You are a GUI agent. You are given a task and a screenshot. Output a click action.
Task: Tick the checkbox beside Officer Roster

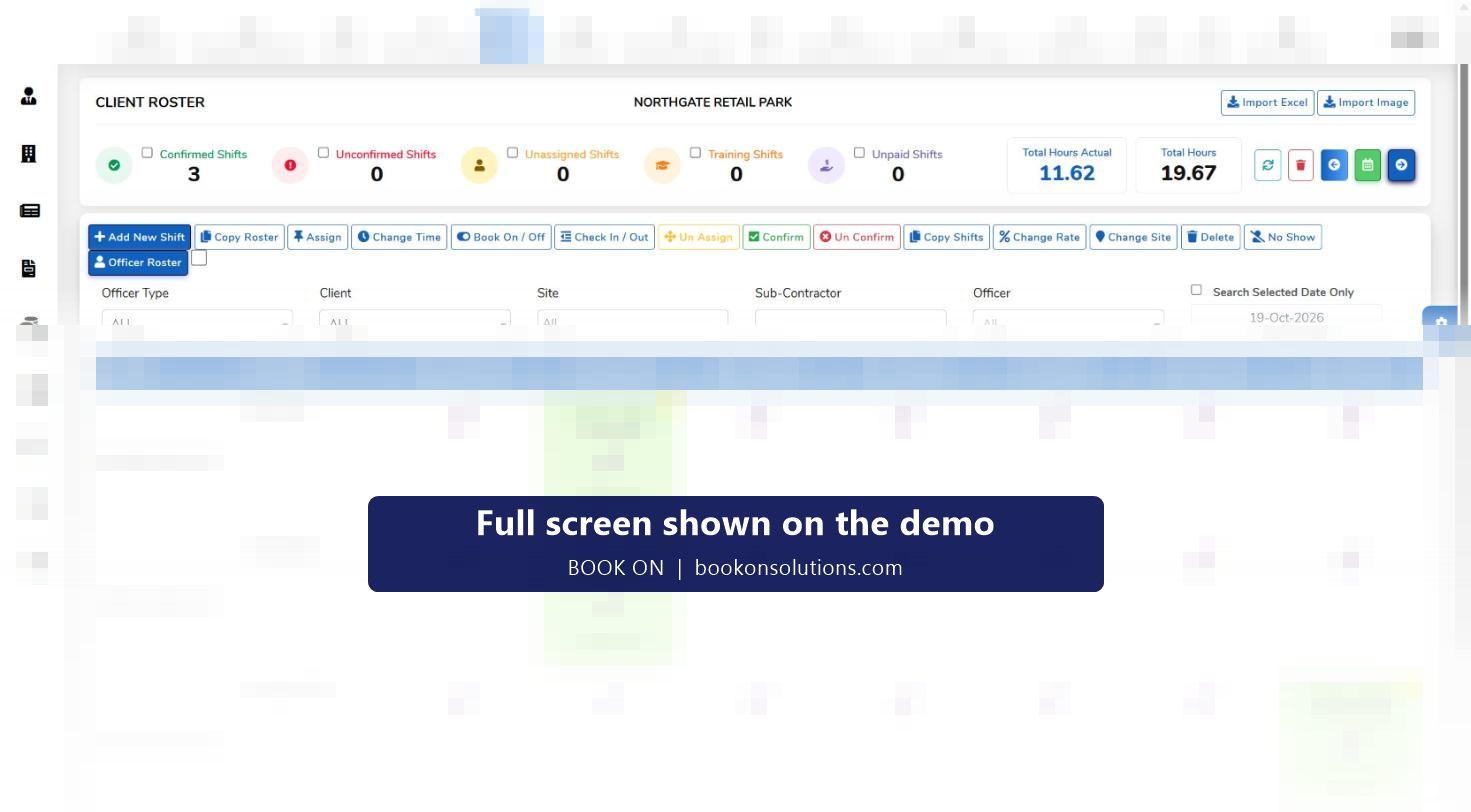click(x=199, y=258)
